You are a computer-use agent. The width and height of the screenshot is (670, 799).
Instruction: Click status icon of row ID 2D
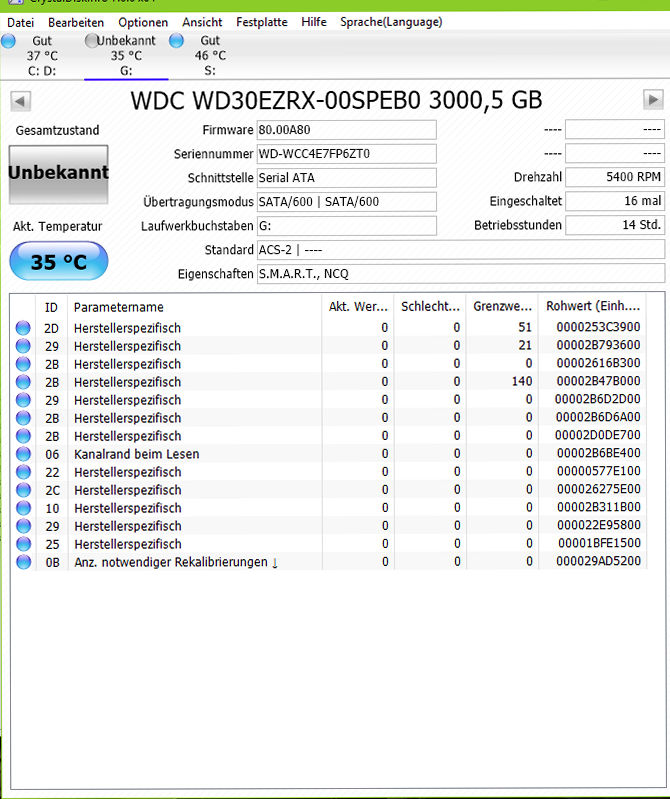pos(23,328)
